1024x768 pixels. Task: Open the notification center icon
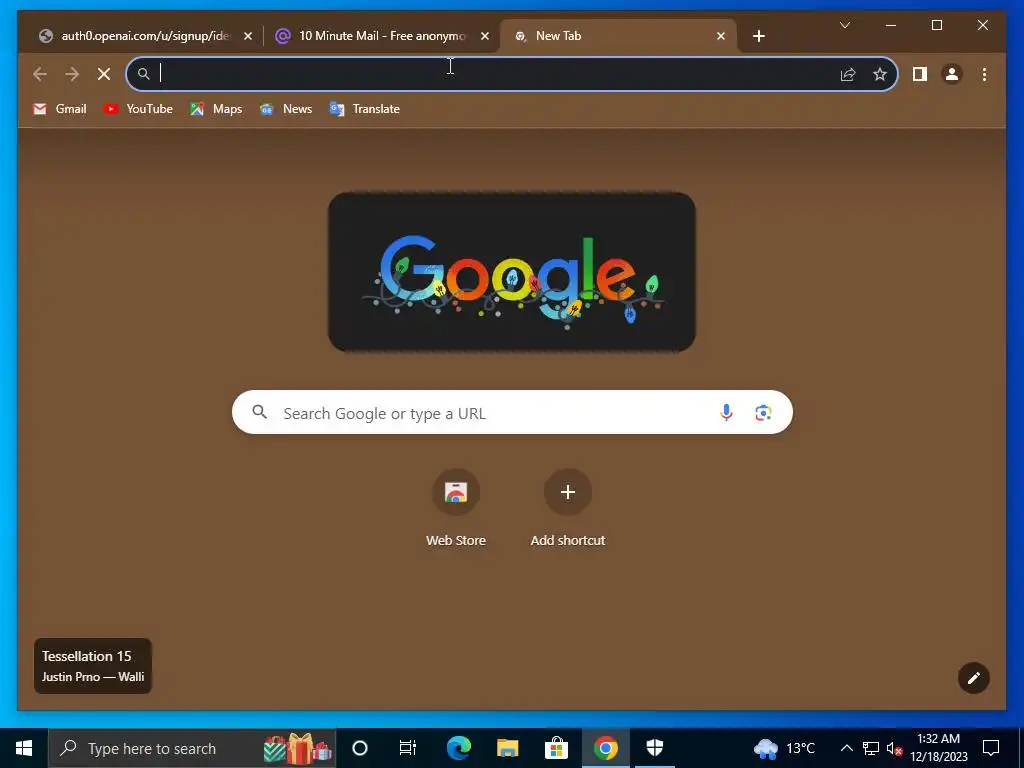(x=991, y=748)
